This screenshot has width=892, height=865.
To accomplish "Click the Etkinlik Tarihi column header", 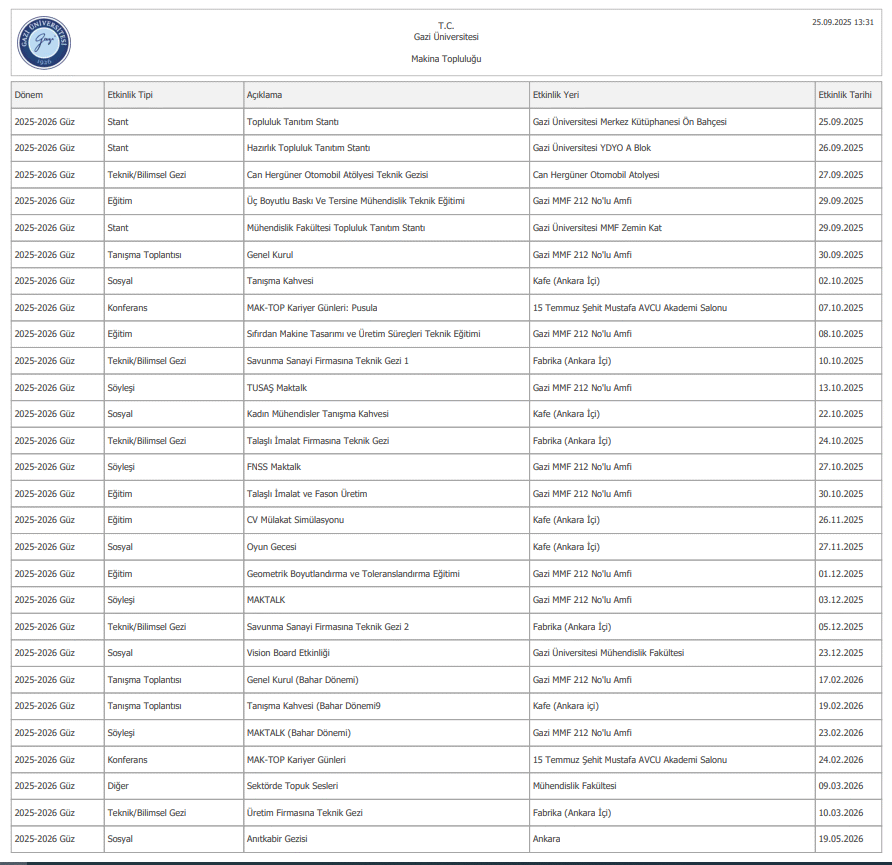I will (845, 95).
